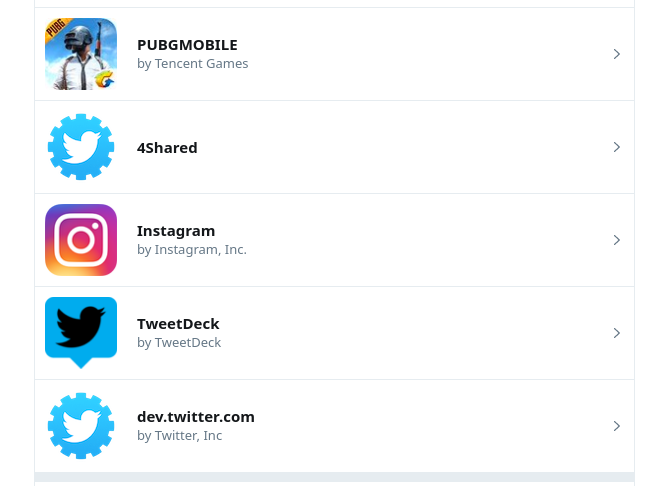Expand the dev.twitter.com row chevron

coord(617,426)
